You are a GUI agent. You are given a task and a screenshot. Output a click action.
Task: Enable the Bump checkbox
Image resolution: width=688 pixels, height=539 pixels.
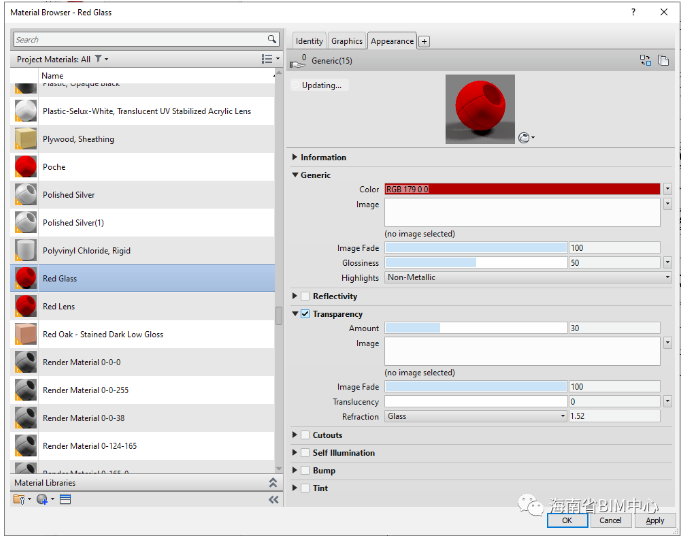pyautogui.click(x=306, y=471)
